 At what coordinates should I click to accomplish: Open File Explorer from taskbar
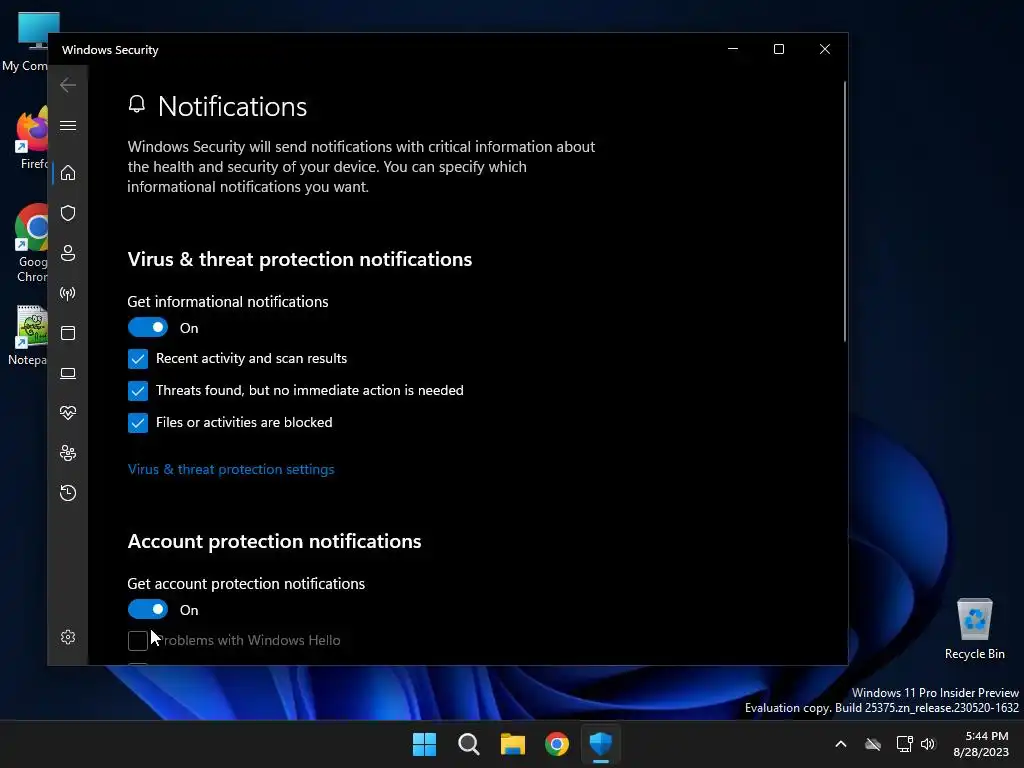(513, 744)
